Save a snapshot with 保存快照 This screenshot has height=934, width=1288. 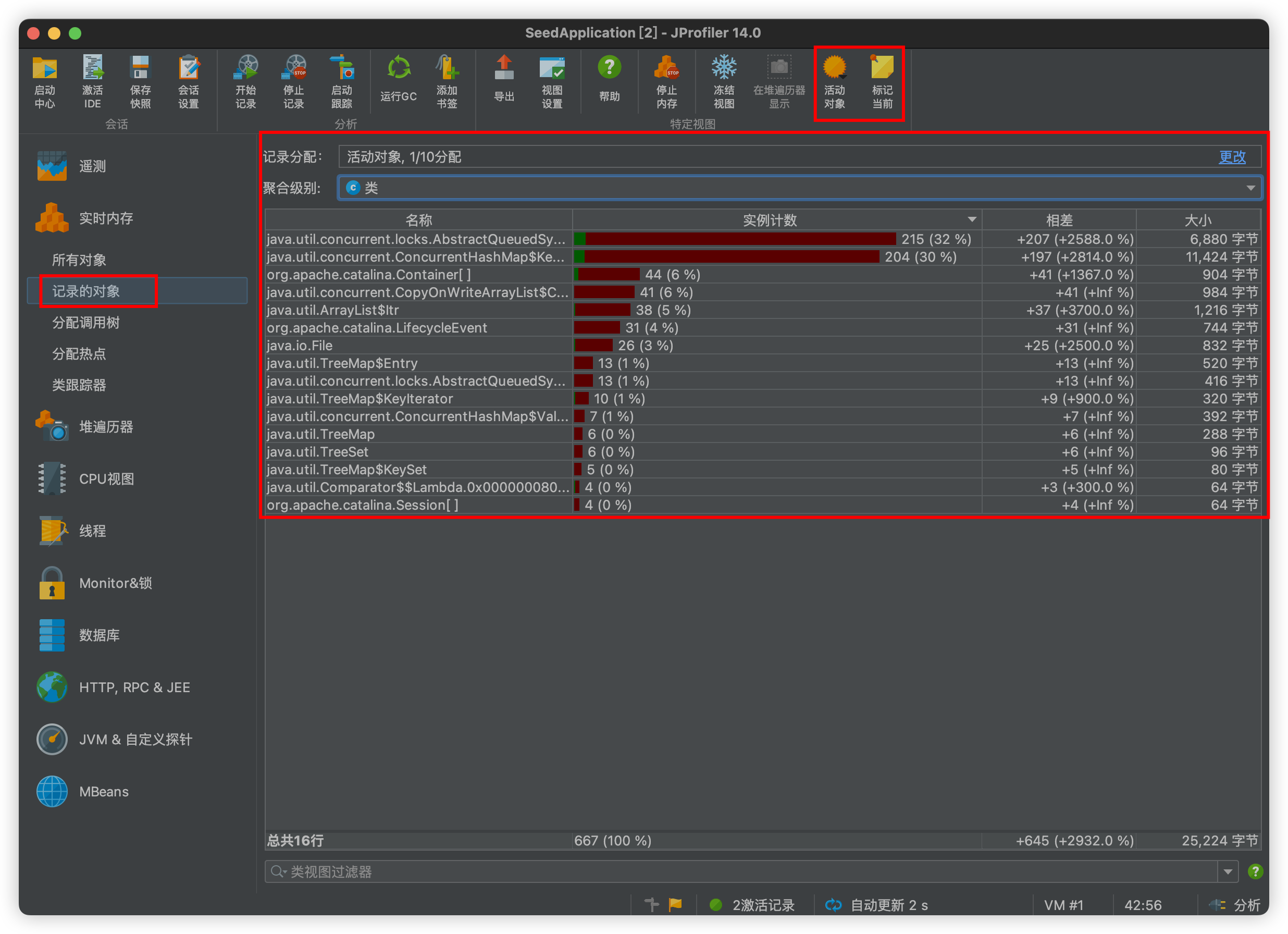point(140,82)
